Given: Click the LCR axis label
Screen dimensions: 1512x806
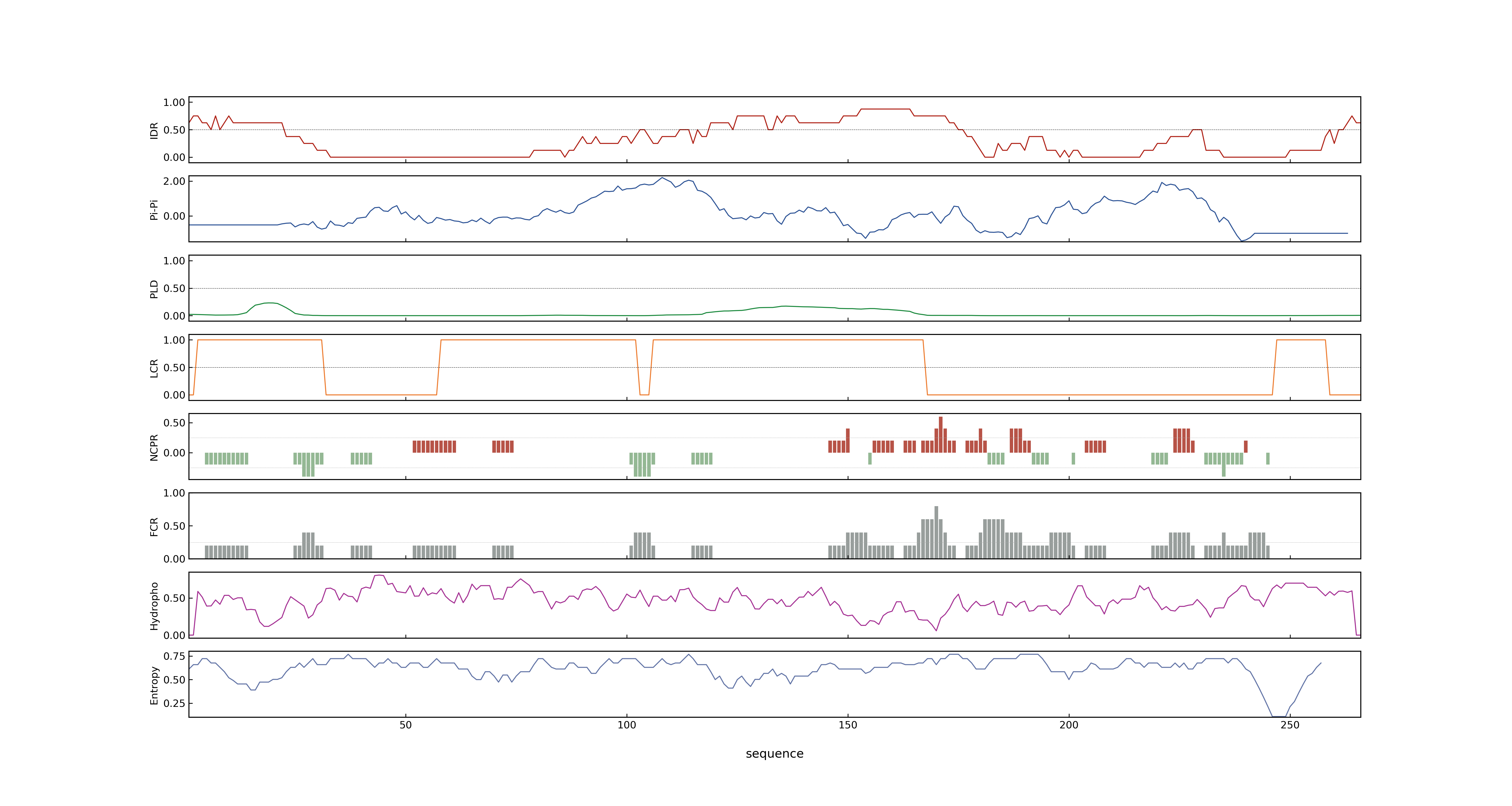Looking at the screenshot, I should click(154, 368).
